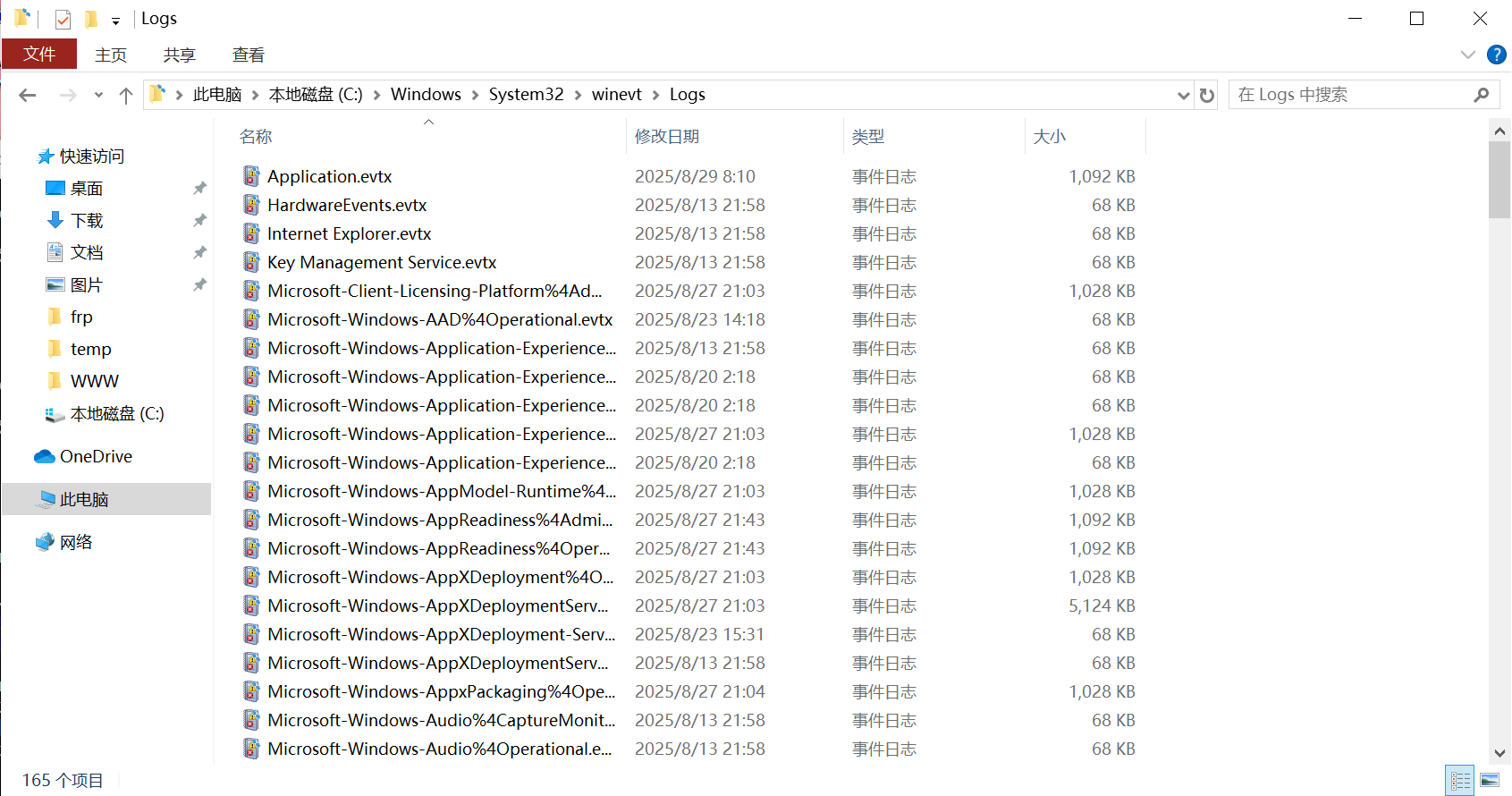Click the Properties icon in quick access toolbar

63,19
